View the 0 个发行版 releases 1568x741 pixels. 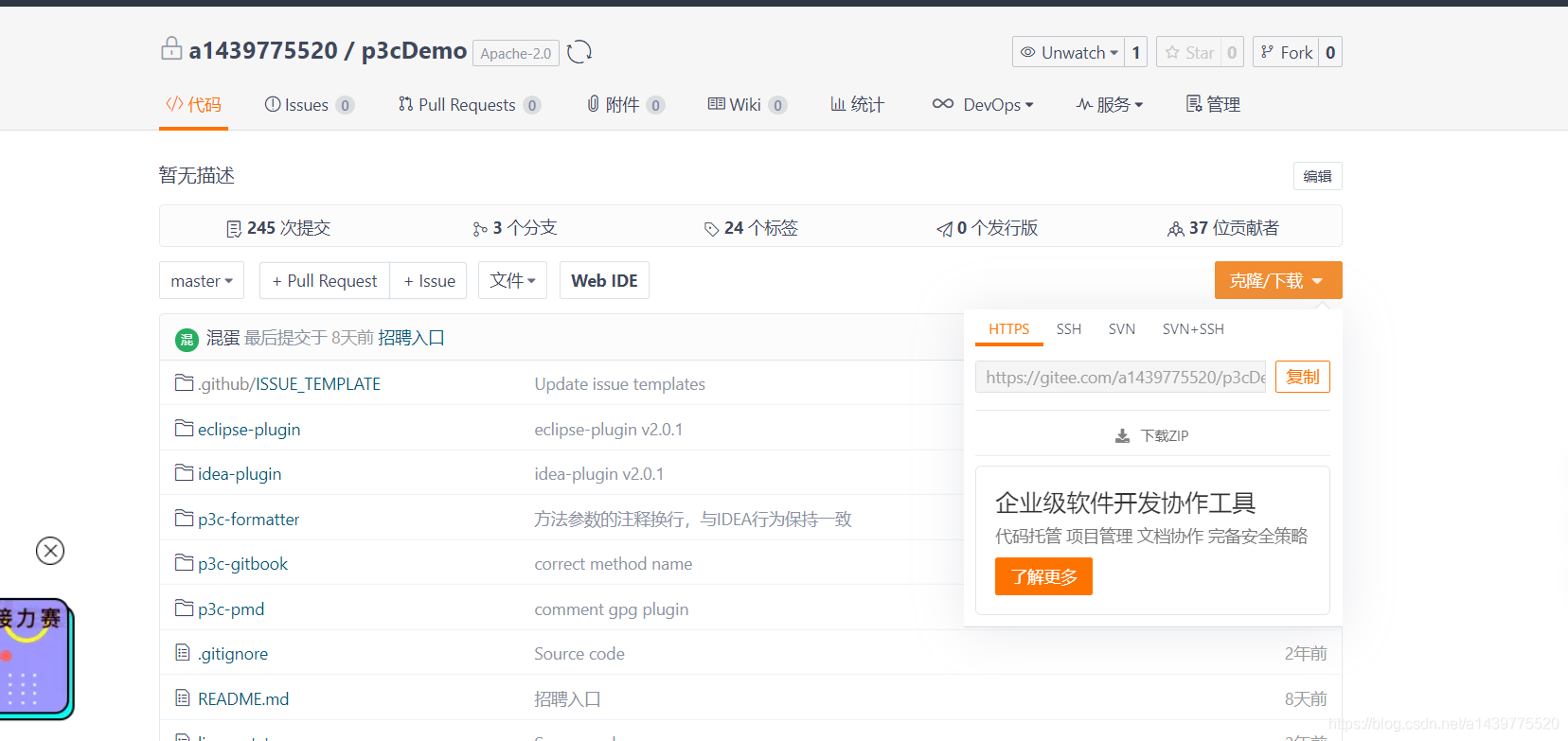(x=988, y=228)
